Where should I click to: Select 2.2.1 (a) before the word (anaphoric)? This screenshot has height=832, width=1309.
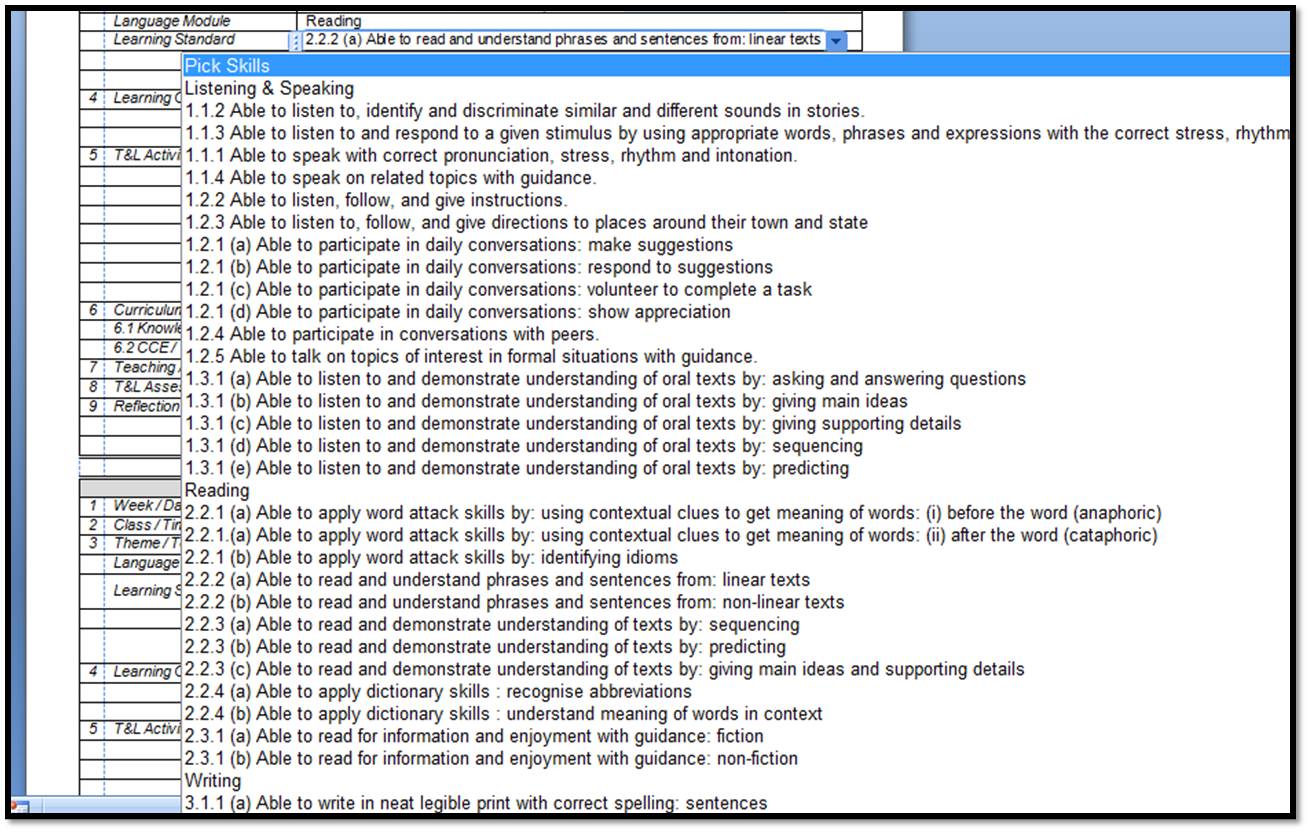(673, 512)
